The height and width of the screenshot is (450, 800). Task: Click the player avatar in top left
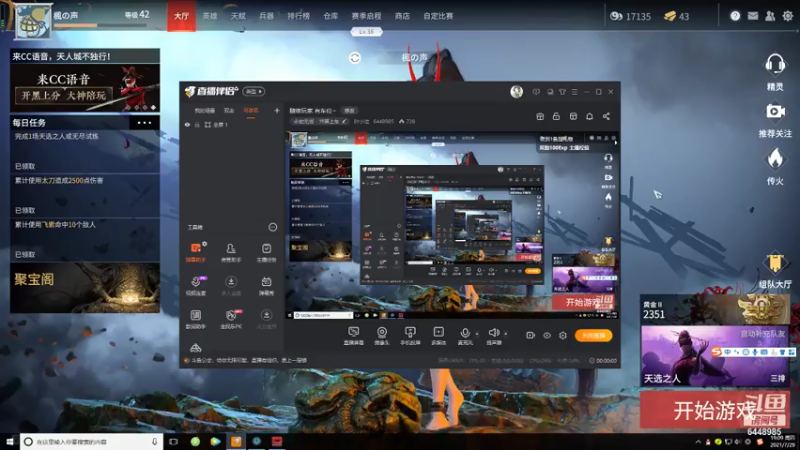click(x=33, y=21)
